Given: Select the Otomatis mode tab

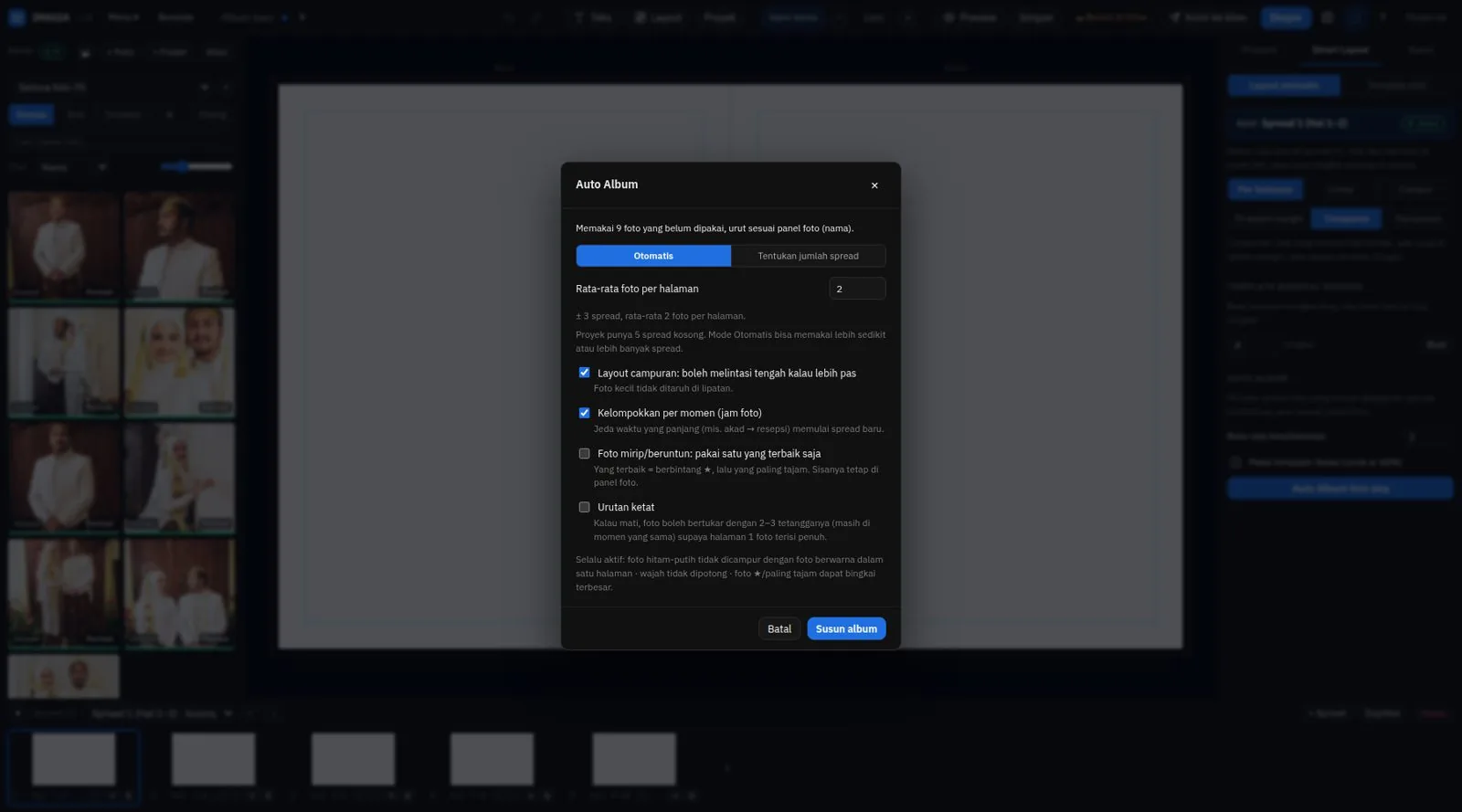Looking at the screenshot, I should coord(653,256).
